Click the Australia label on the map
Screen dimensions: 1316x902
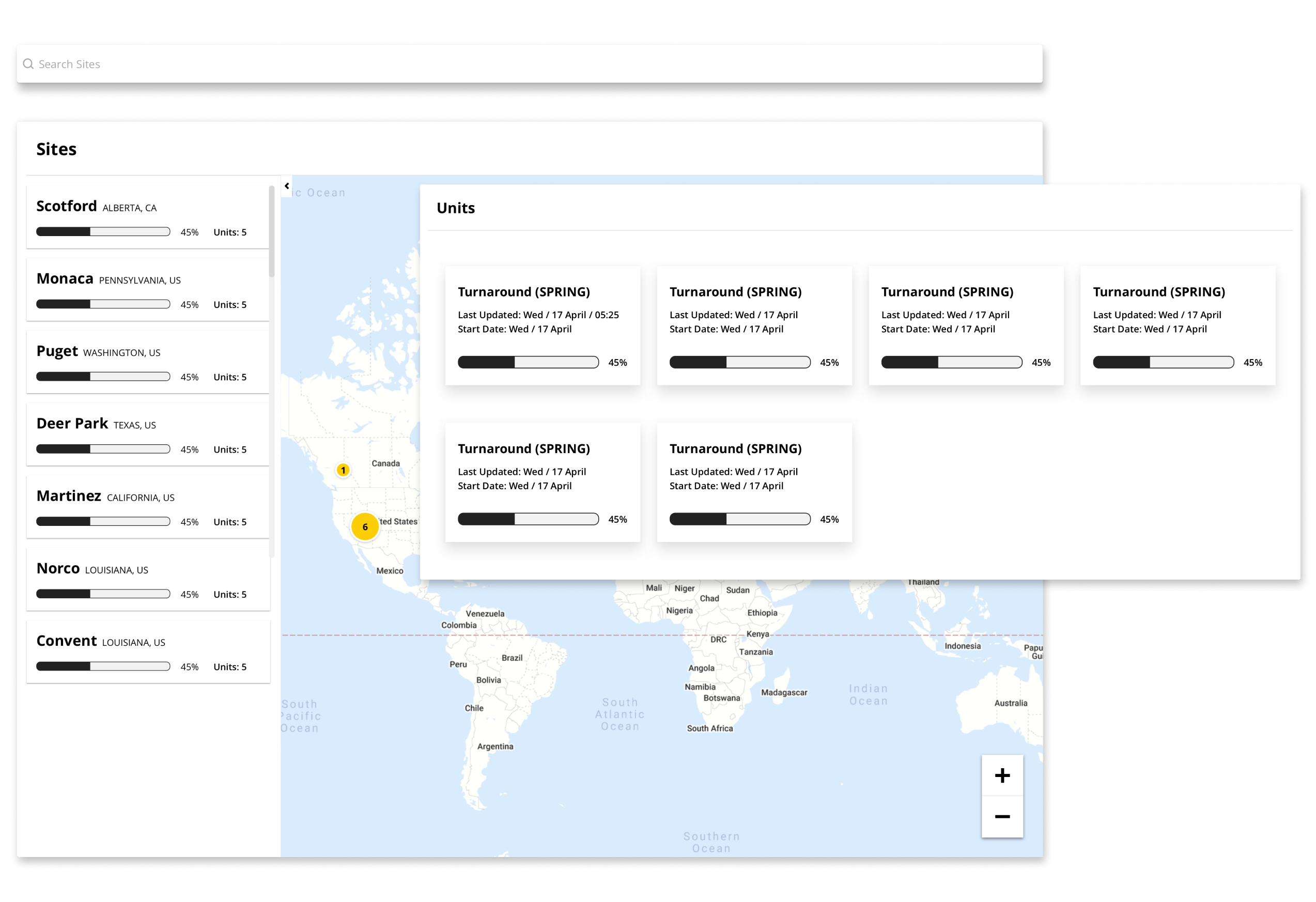[1011, 703]
